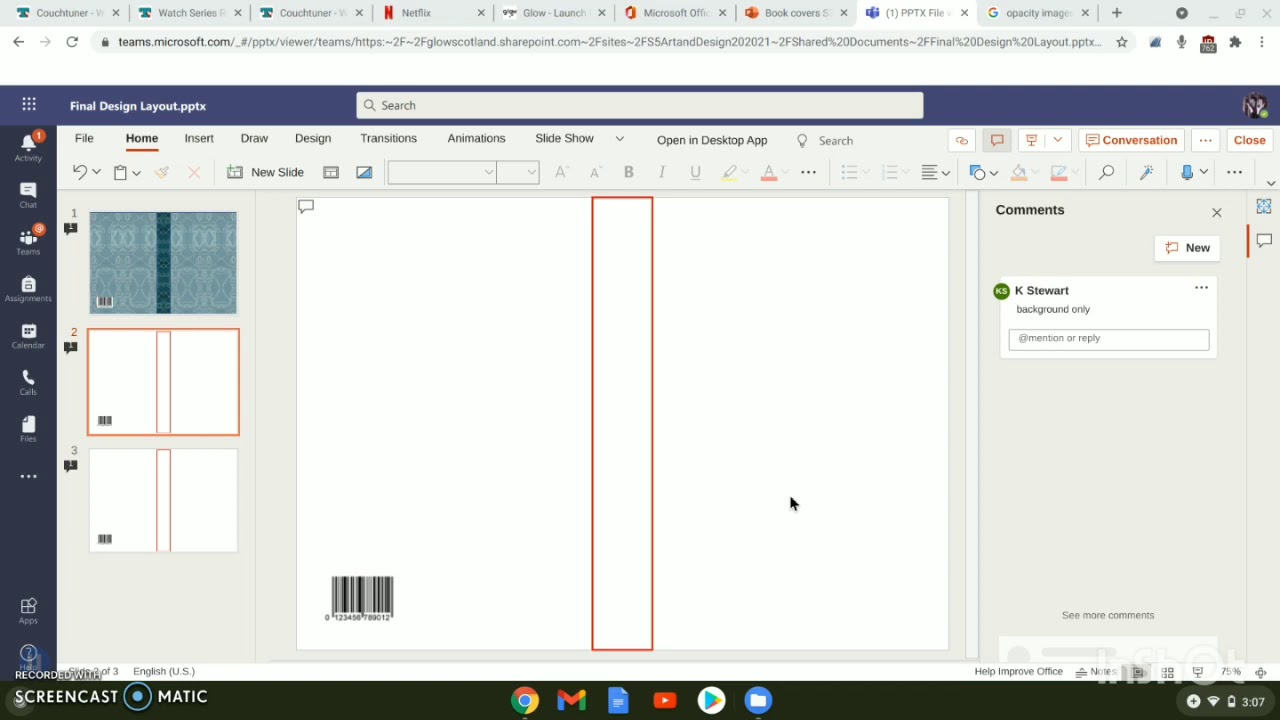
Task: Click the more font options ellipsis
Action: coord(809,172)
